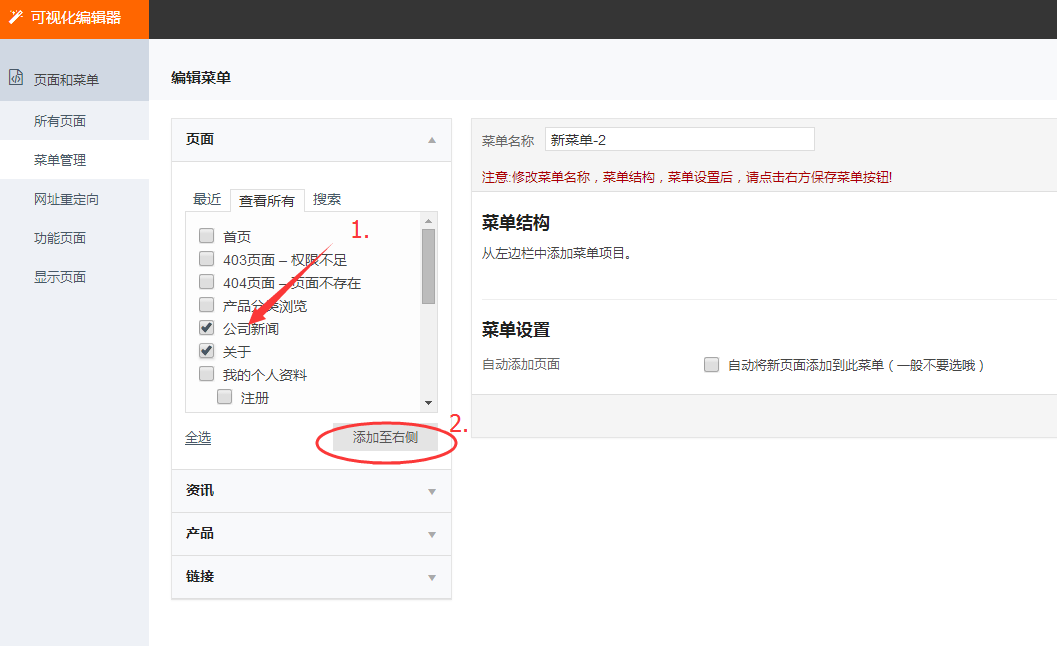The width and height of the screenshot is (1057, 646).
Task: Open 所有页面 in the sidebar
Action: pyautogui.click(x=74, y=121)
